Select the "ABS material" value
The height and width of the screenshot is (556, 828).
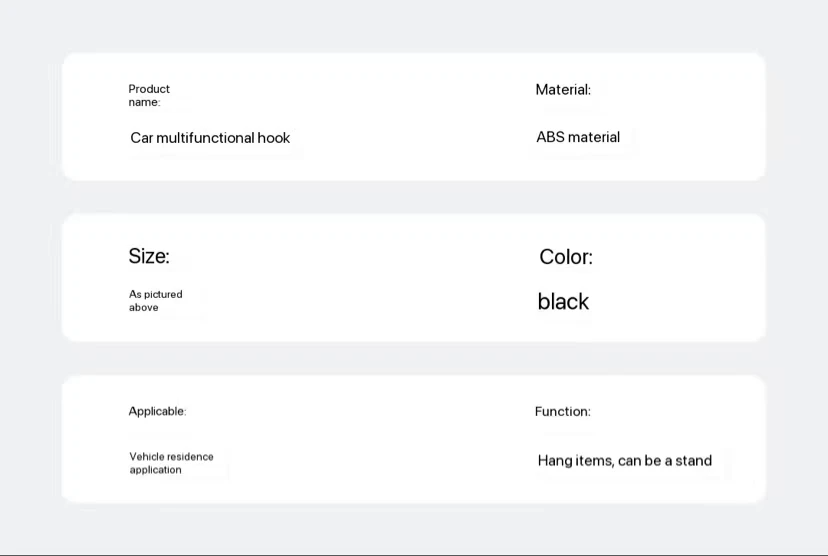[578, 137]
